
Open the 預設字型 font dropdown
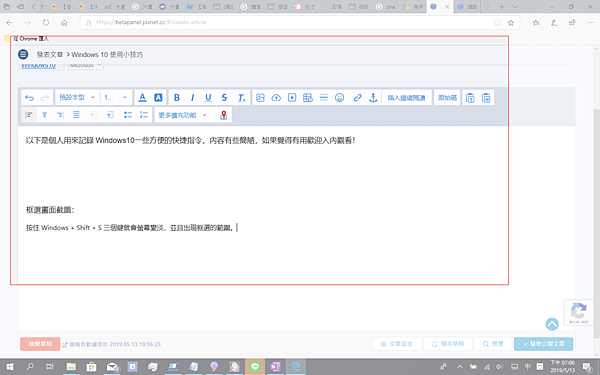(x=77, y=98)
